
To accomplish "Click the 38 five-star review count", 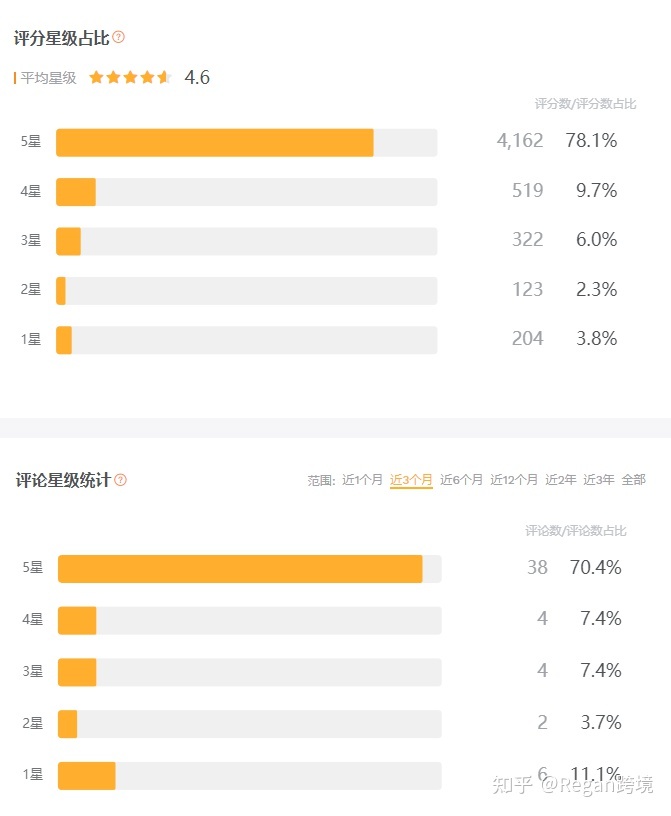I will point(537,567).
